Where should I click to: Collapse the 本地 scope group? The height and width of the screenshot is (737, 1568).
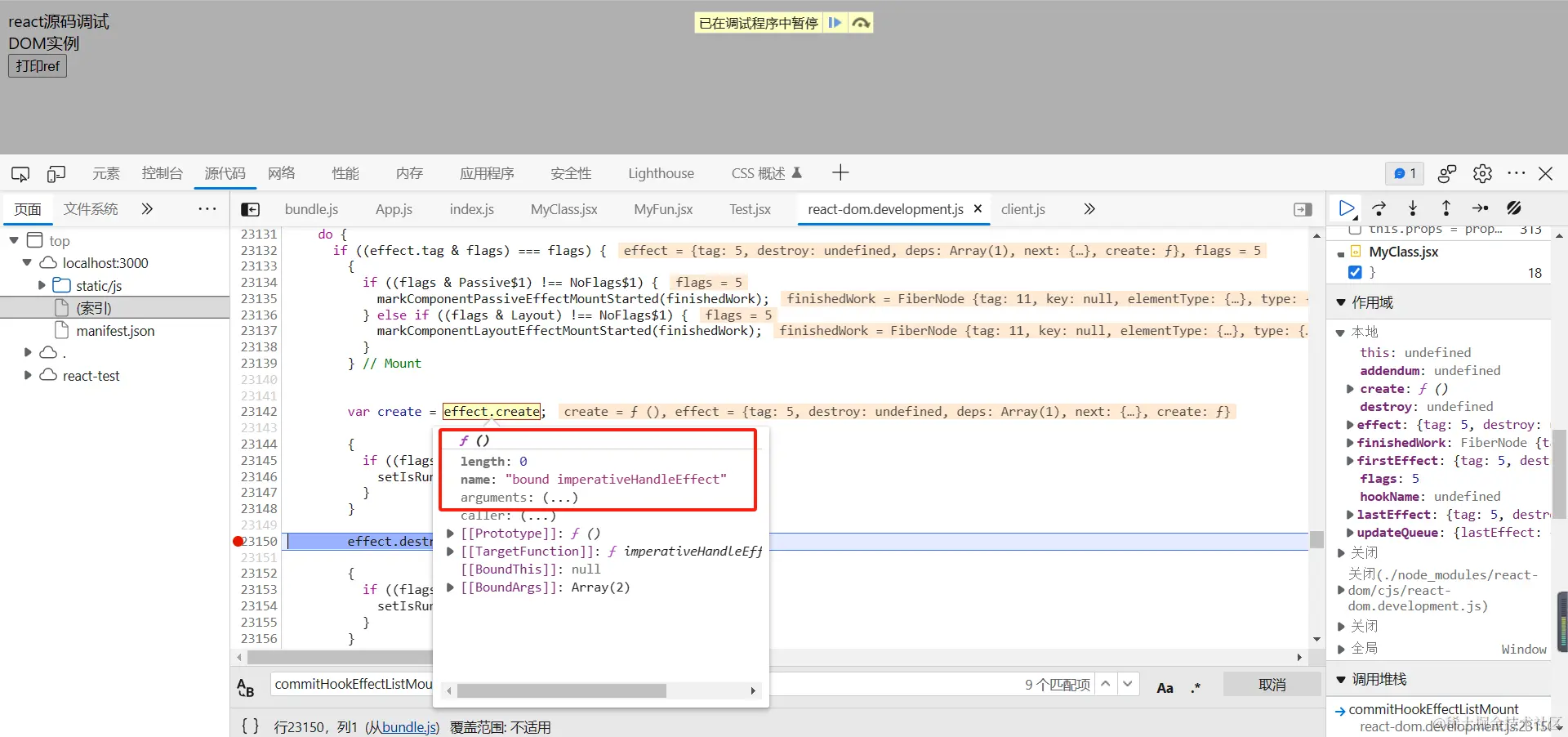[1340, 333]
